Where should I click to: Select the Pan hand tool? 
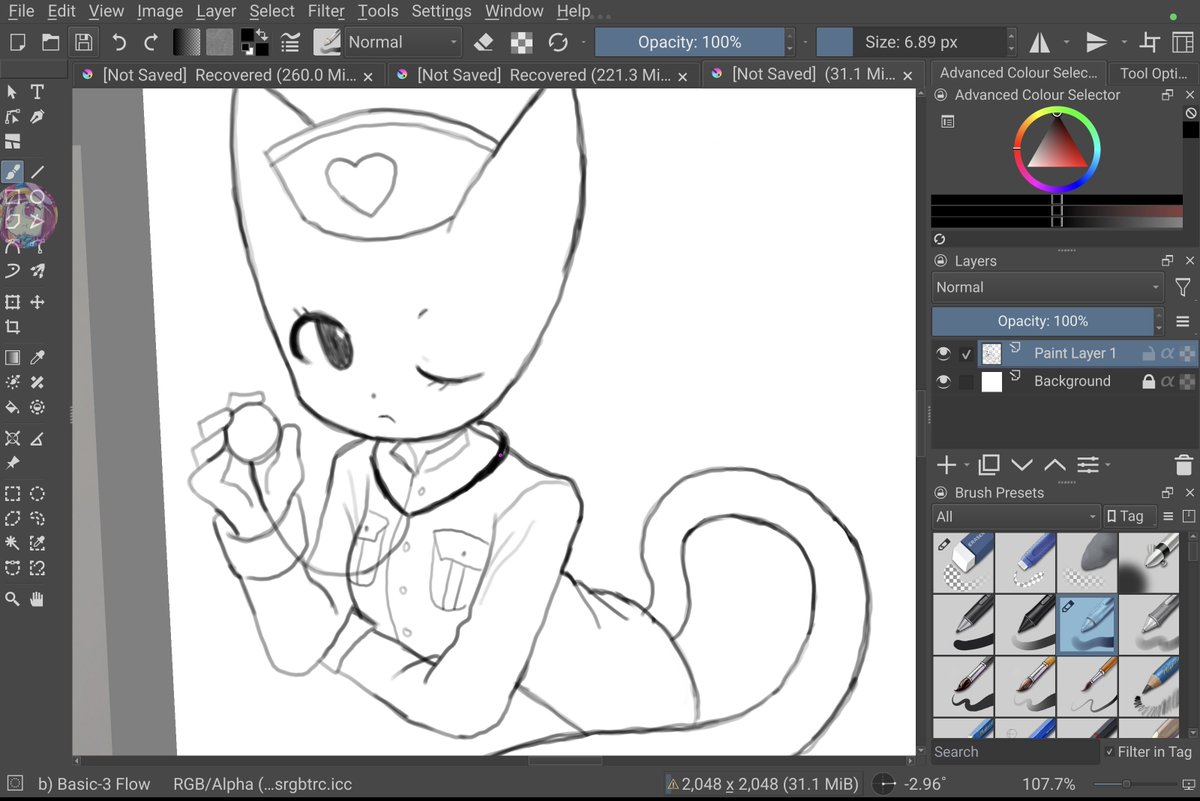(x=37, y=599)
